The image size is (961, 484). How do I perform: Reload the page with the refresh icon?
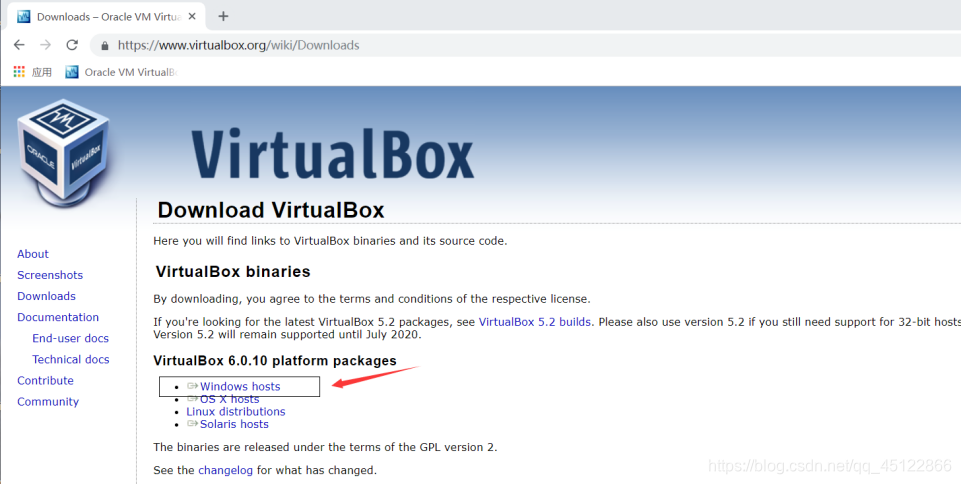72,45
